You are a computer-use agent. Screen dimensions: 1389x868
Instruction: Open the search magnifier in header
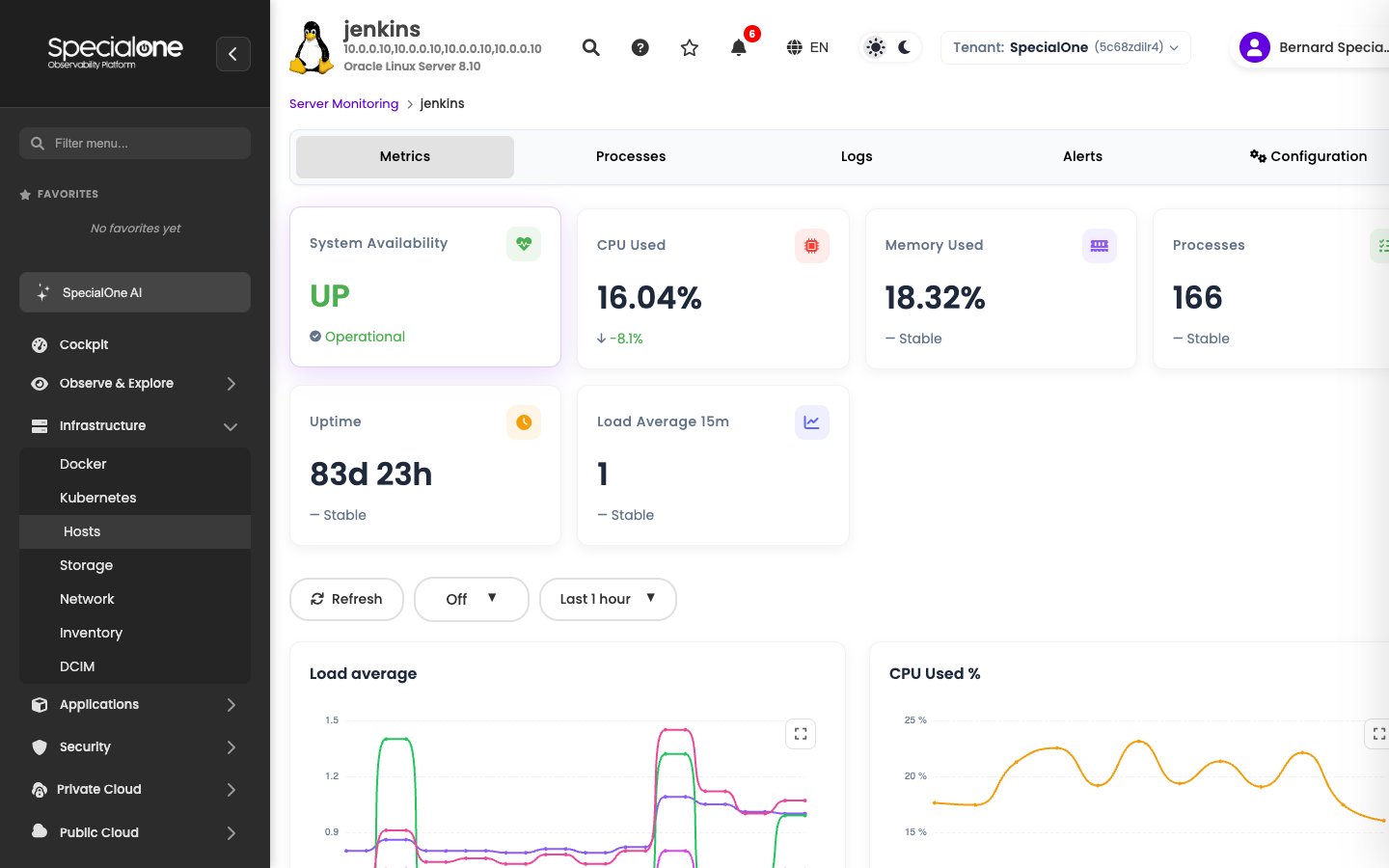(x=591, y=47)
